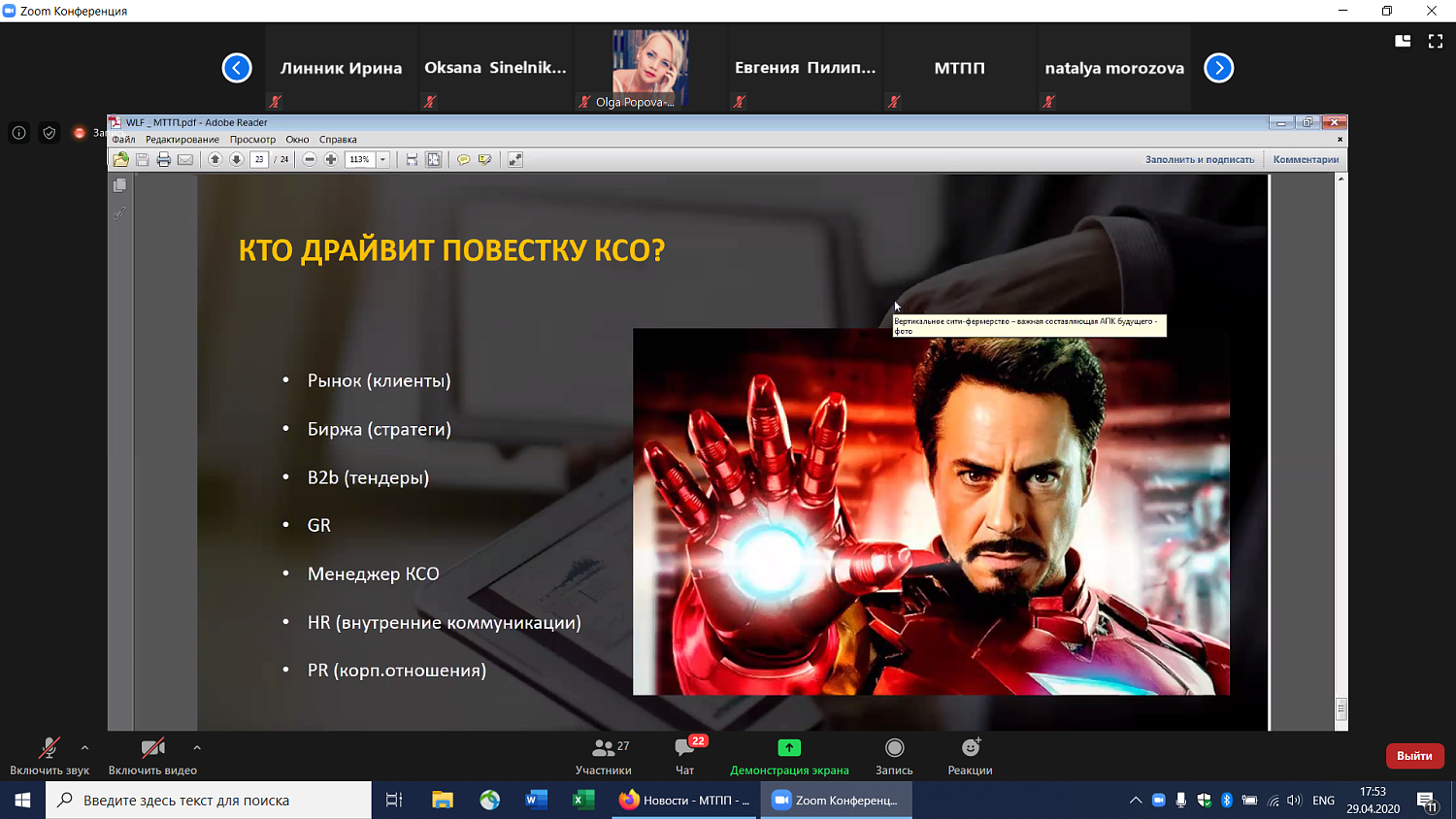The height and width of the screenshot is (819, 1456).
Task: Show next participants in video strip
Action: pyautogui.click(x=1219, y=68)
